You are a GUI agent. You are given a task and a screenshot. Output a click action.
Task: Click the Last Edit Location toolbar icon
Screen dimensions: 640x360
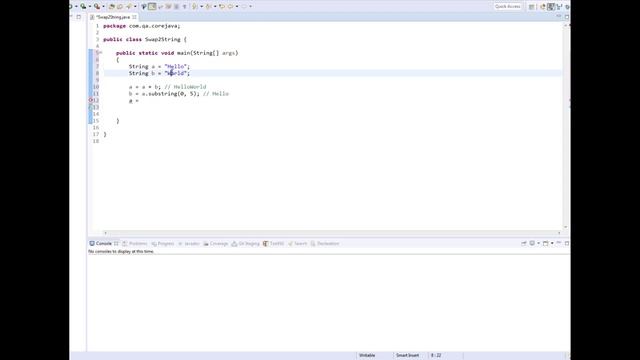[222, 6]
